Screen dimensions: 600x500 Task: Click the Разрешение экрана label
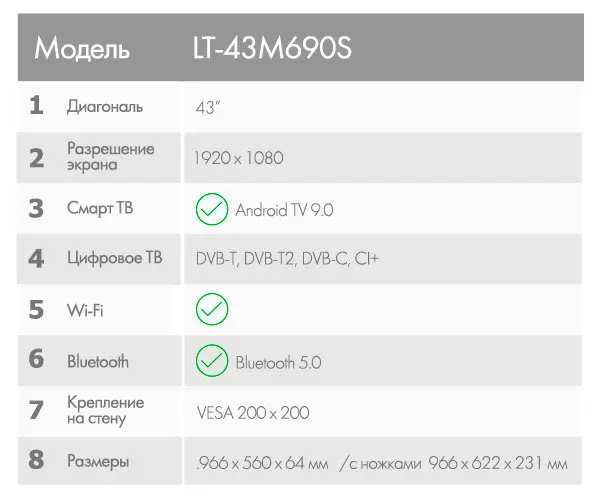110,157
